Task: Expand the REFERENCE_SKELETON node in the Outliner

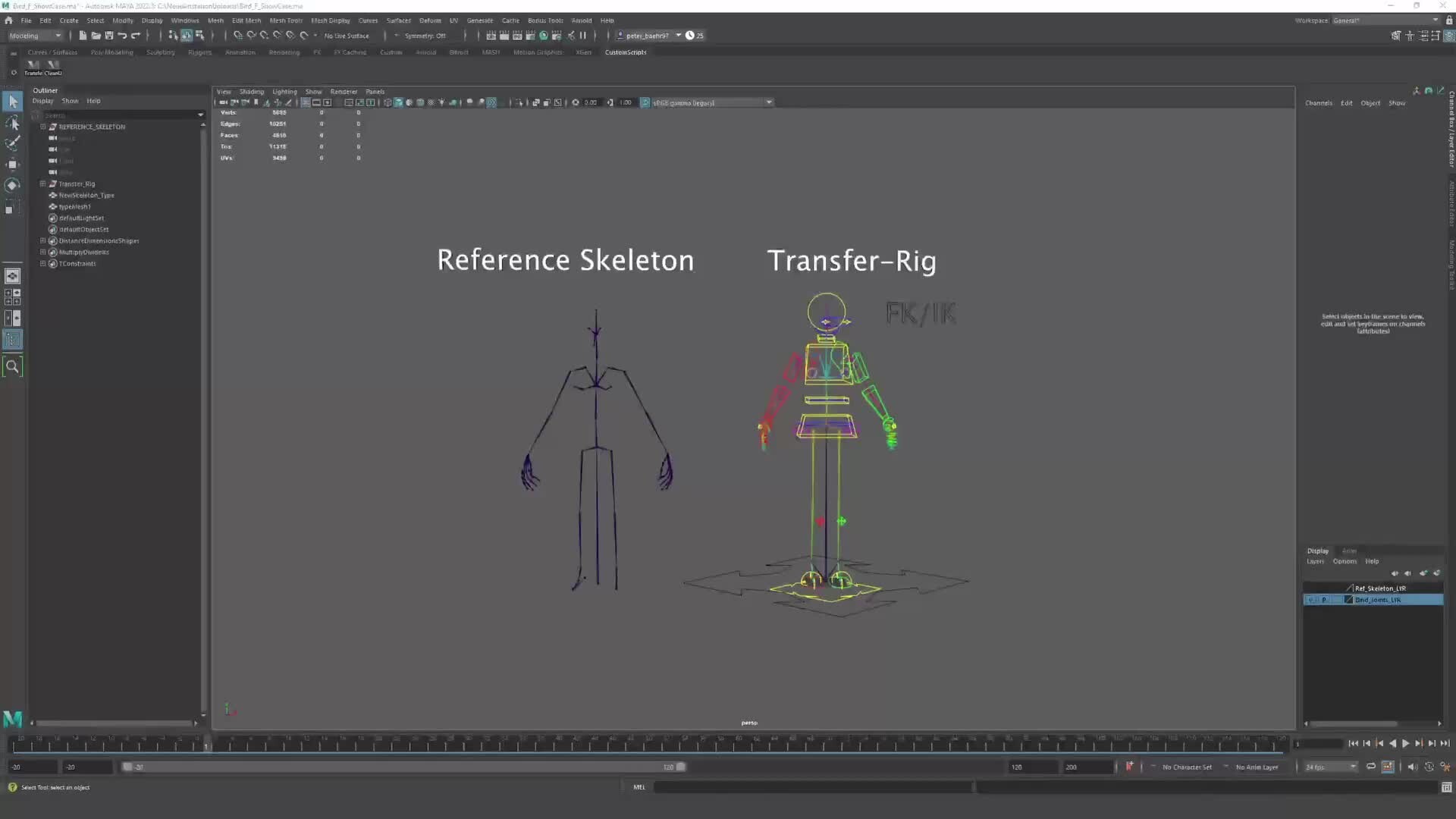Action: click(44, 127)
